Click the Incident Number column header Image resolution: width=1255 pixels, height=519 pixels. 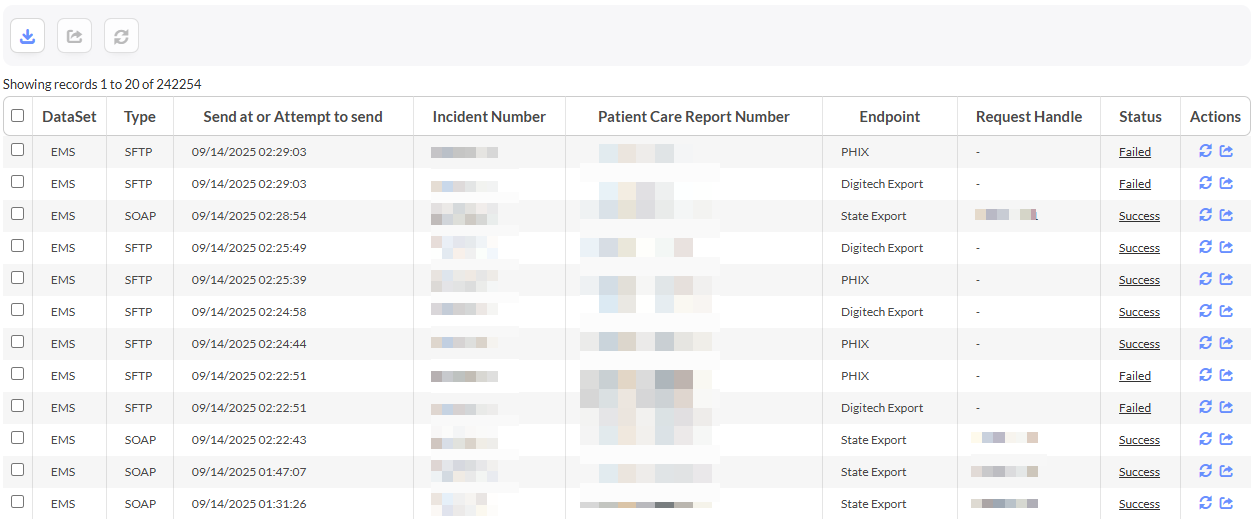489,117
